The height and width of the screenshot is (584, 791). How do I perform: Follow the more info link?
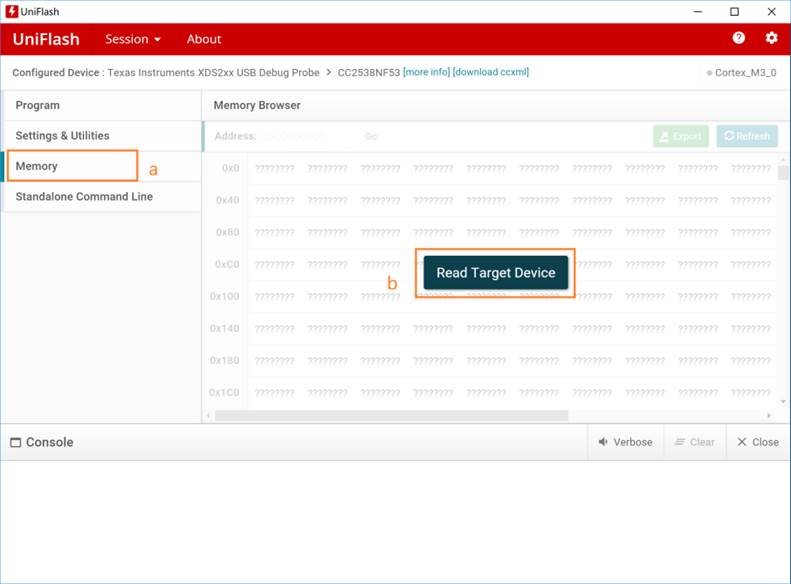[x=426, y=72]
